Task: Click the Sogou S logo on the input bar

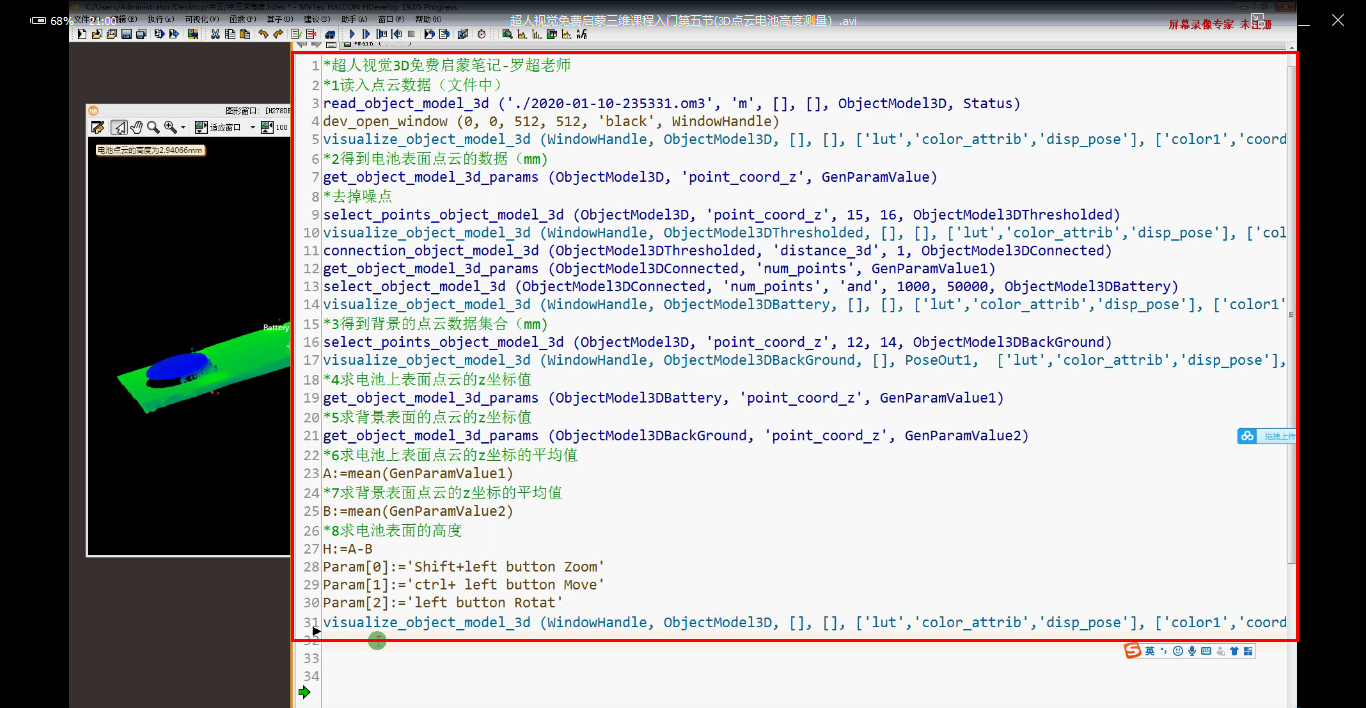Action: 1132,651
